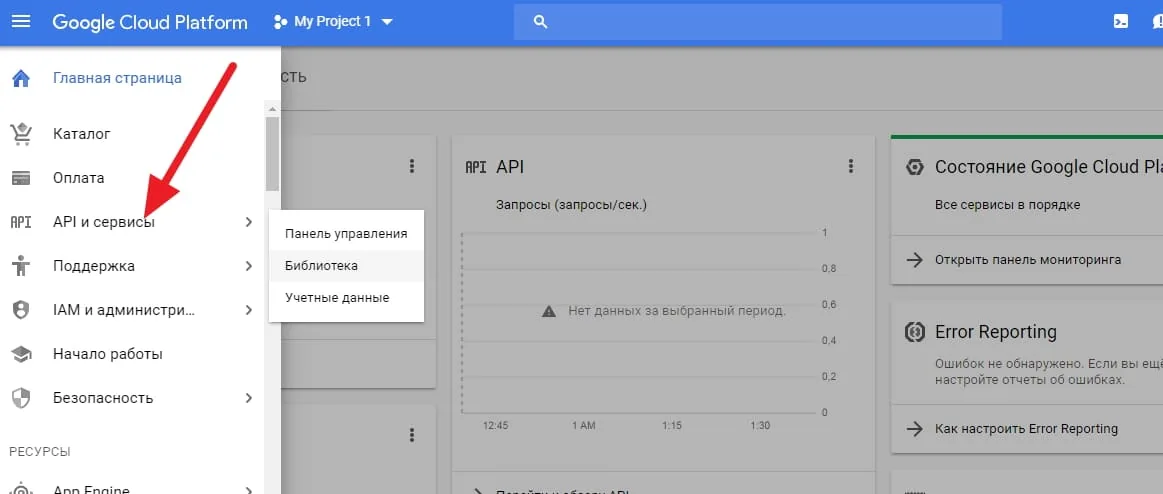This screenshot has height=494, width=1163.
Task: Go to Главная страница
Action: pos(117,78)
